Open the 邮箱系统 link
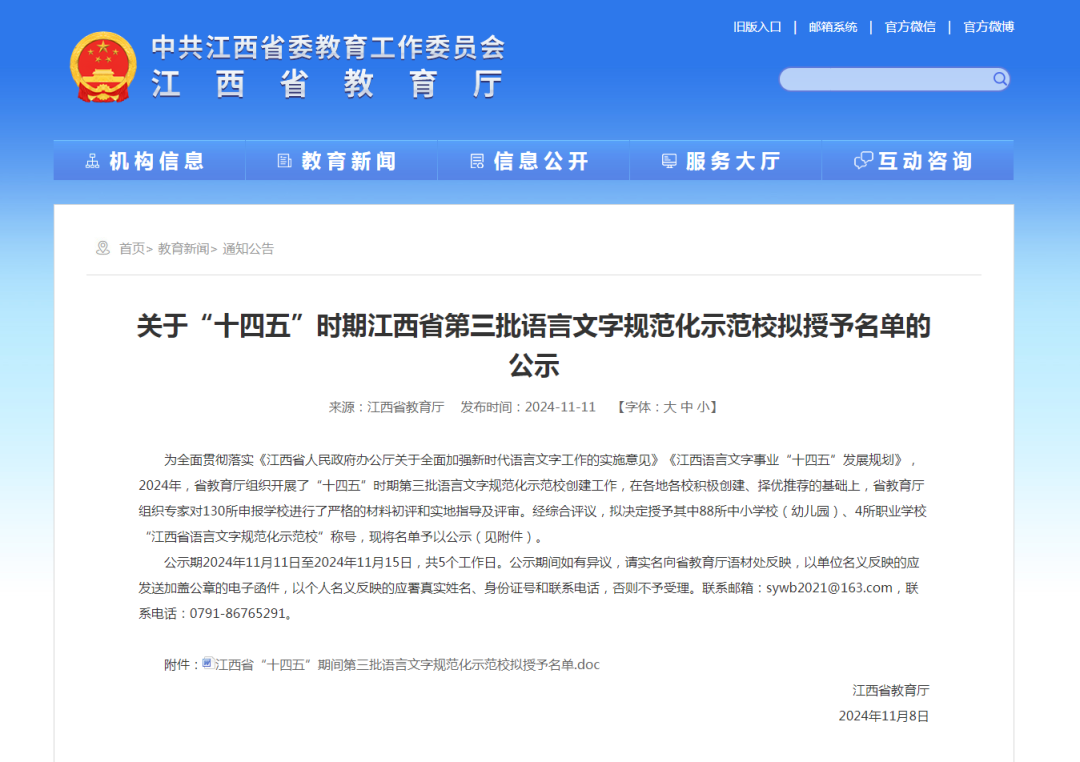The height and width of the screenshot is (762, 1080). point(833,27)
